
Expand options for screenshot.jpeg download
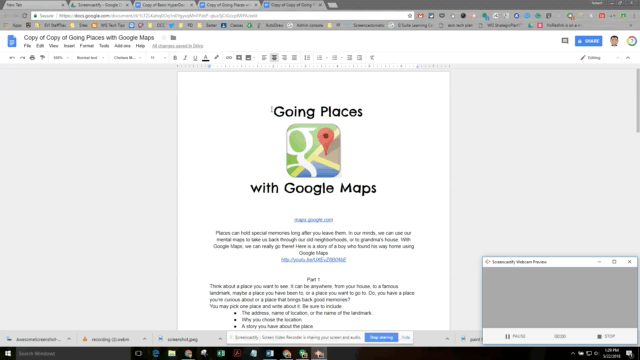(220, 339)
